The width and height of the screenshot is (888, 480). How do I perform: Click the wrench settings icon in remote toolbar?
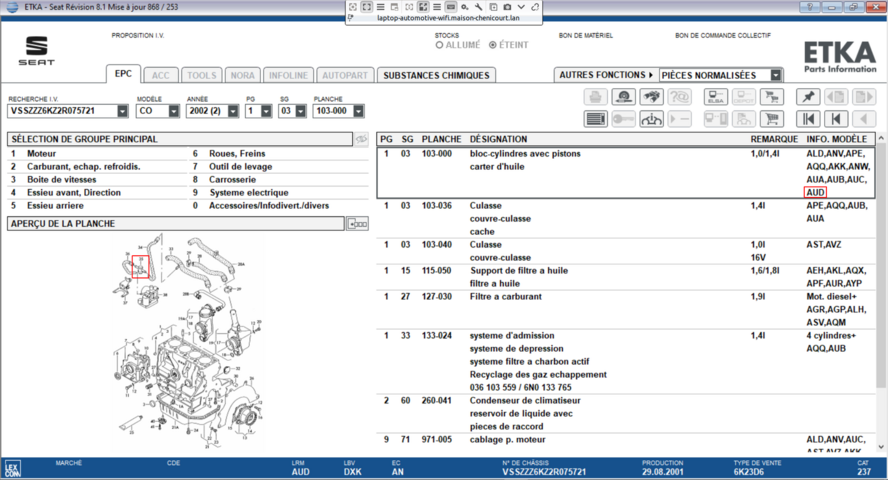tap(479, 7)
